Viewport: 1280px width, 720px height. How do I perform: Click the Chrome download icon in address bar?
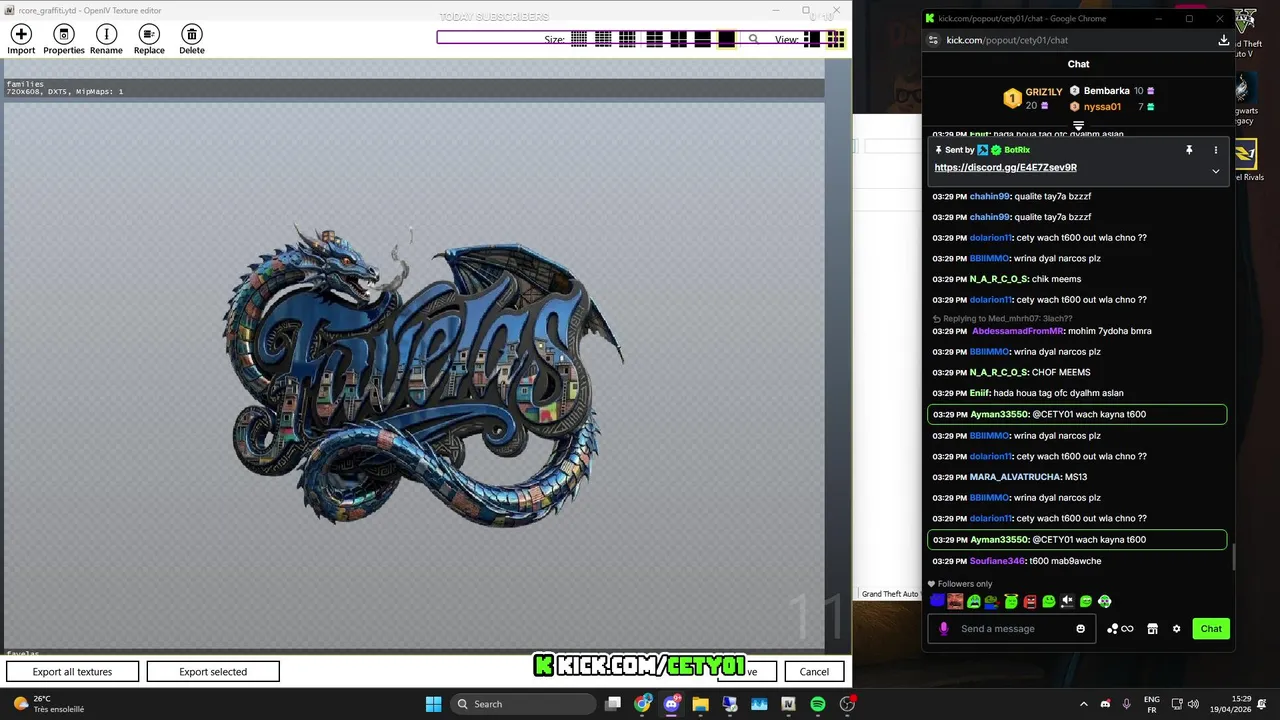[1223, 40]
